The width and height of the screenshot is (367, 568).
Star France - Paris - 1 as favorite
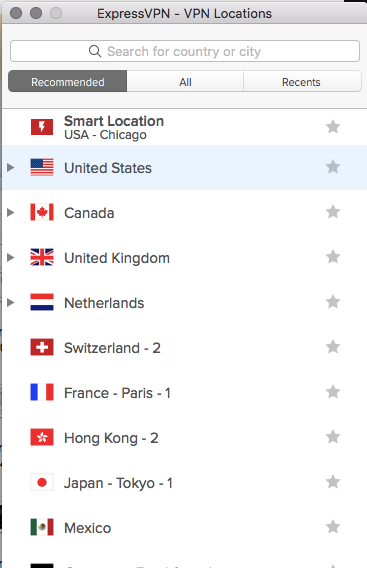[x=333, y=392]
